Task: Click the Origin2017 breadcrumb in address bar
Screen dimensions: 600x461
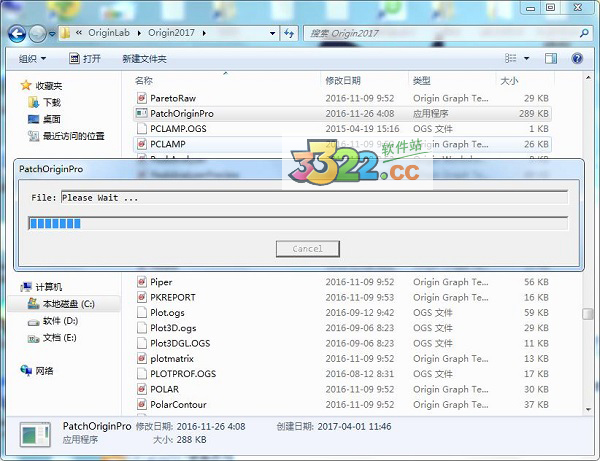Action: click(171, 33)
